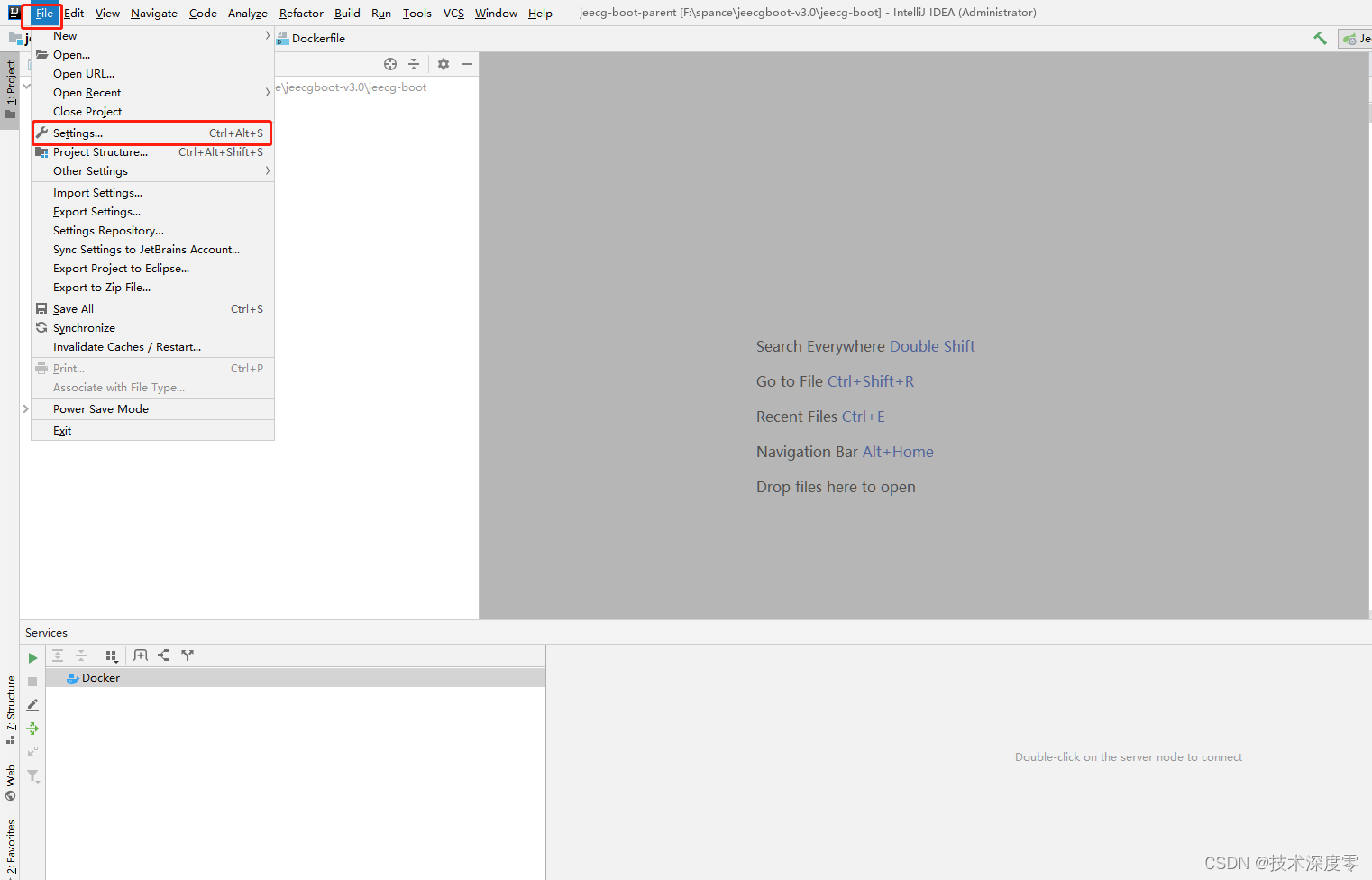Click Open in New Tab icon in Services
The image size is (1372, 880).
click(x=141, y=655)
